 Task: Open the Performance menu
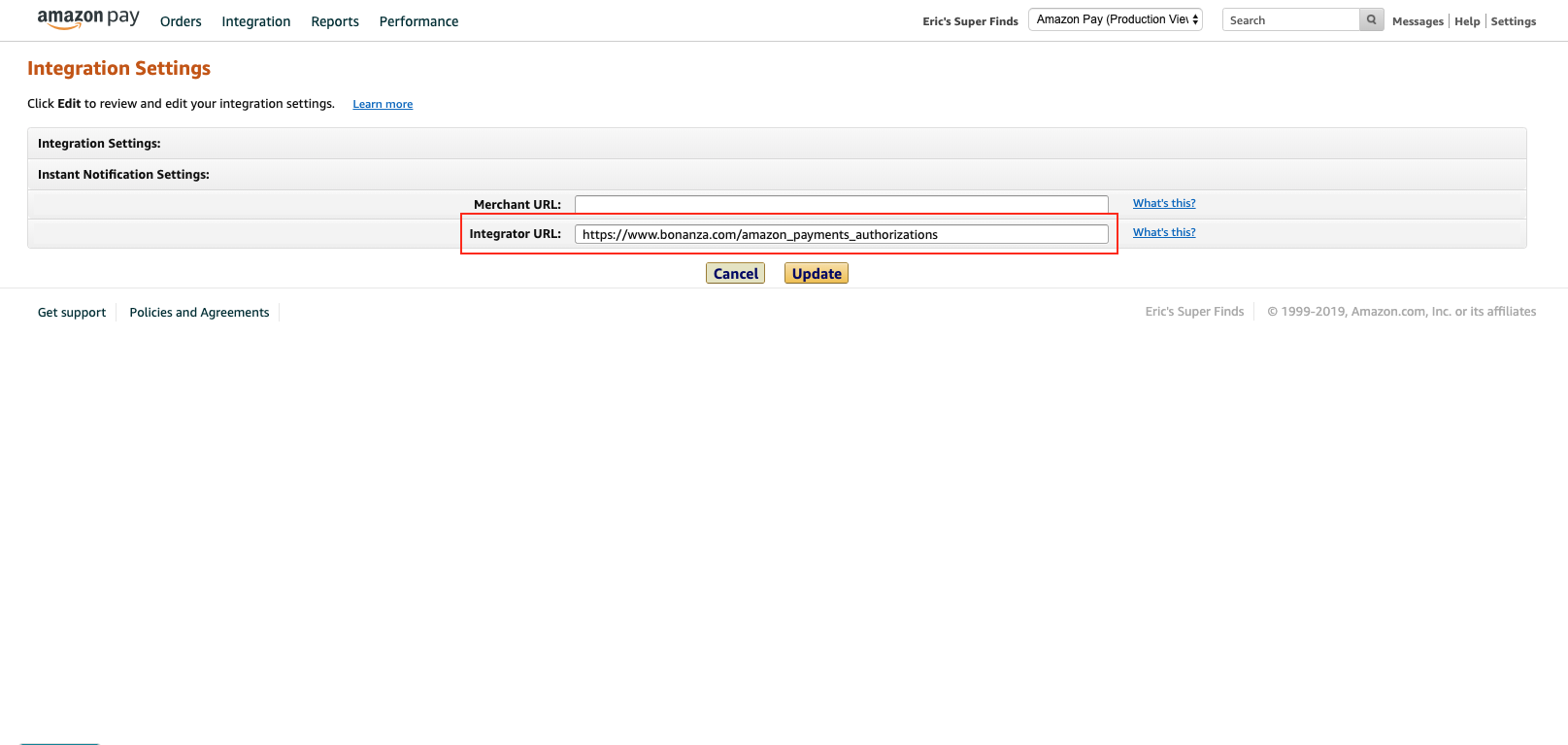[418, 21]
